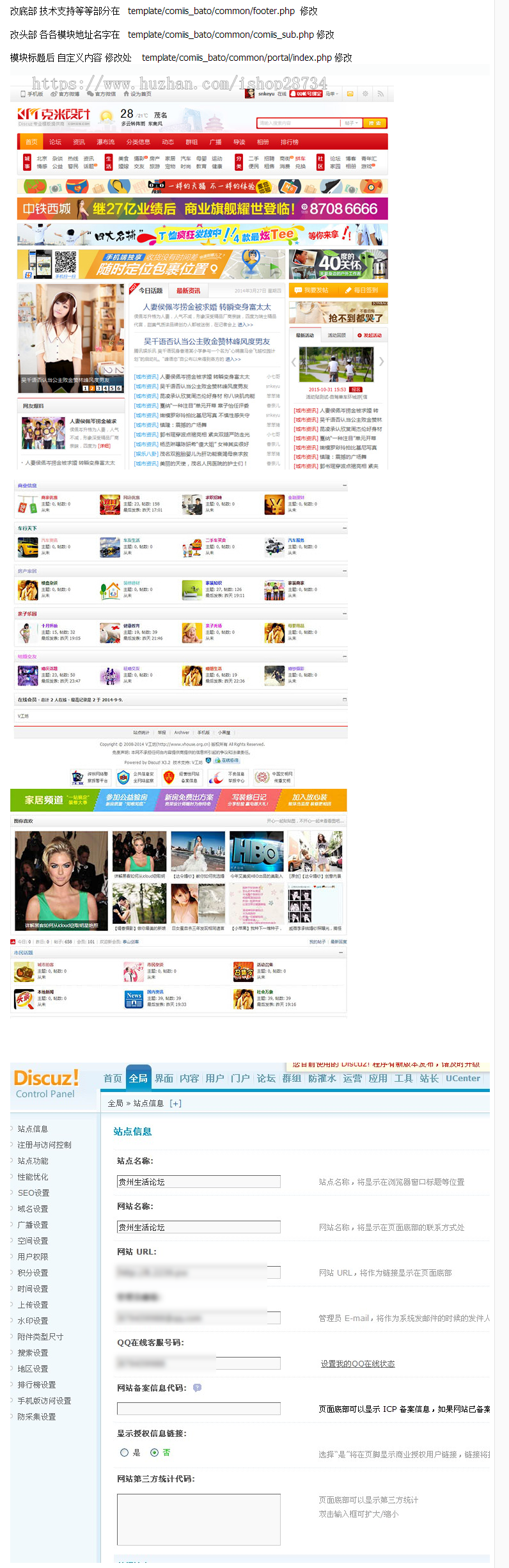Screen dimensions: 509x1568
Task: Open the 装修建材 house icon
Action: [110, 590]
